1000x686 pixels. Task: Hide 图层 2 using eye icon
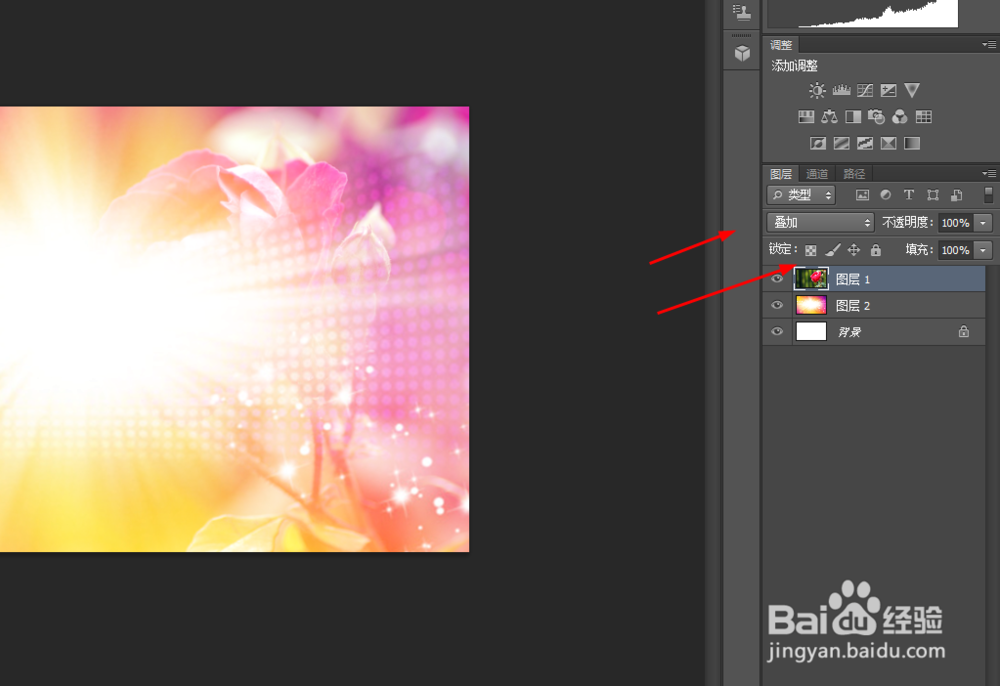(x=777, y=305)
